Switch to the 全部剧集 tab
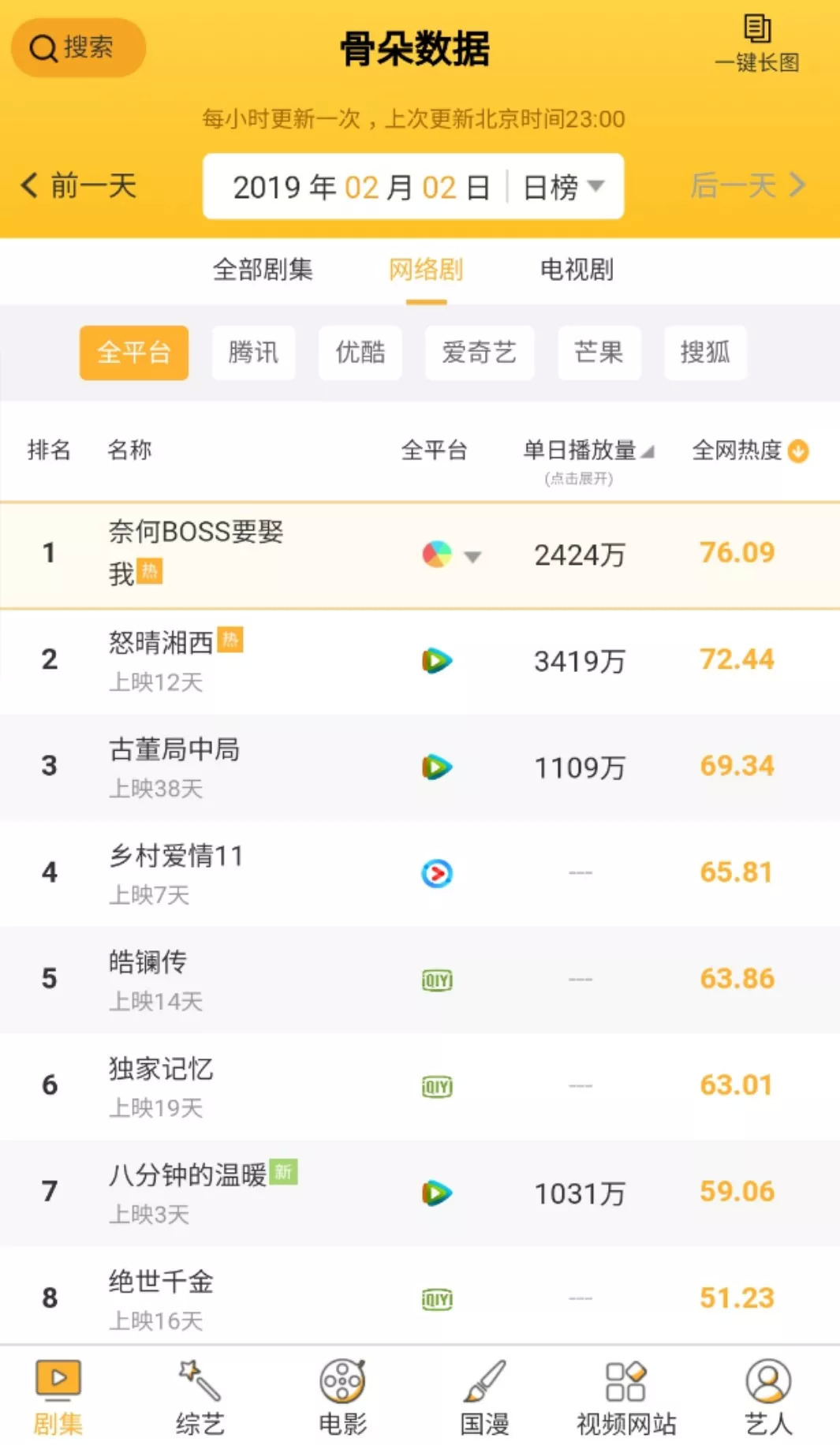Screen dimensions: 840x1445 pyautogui.click(x=263, y=270)
